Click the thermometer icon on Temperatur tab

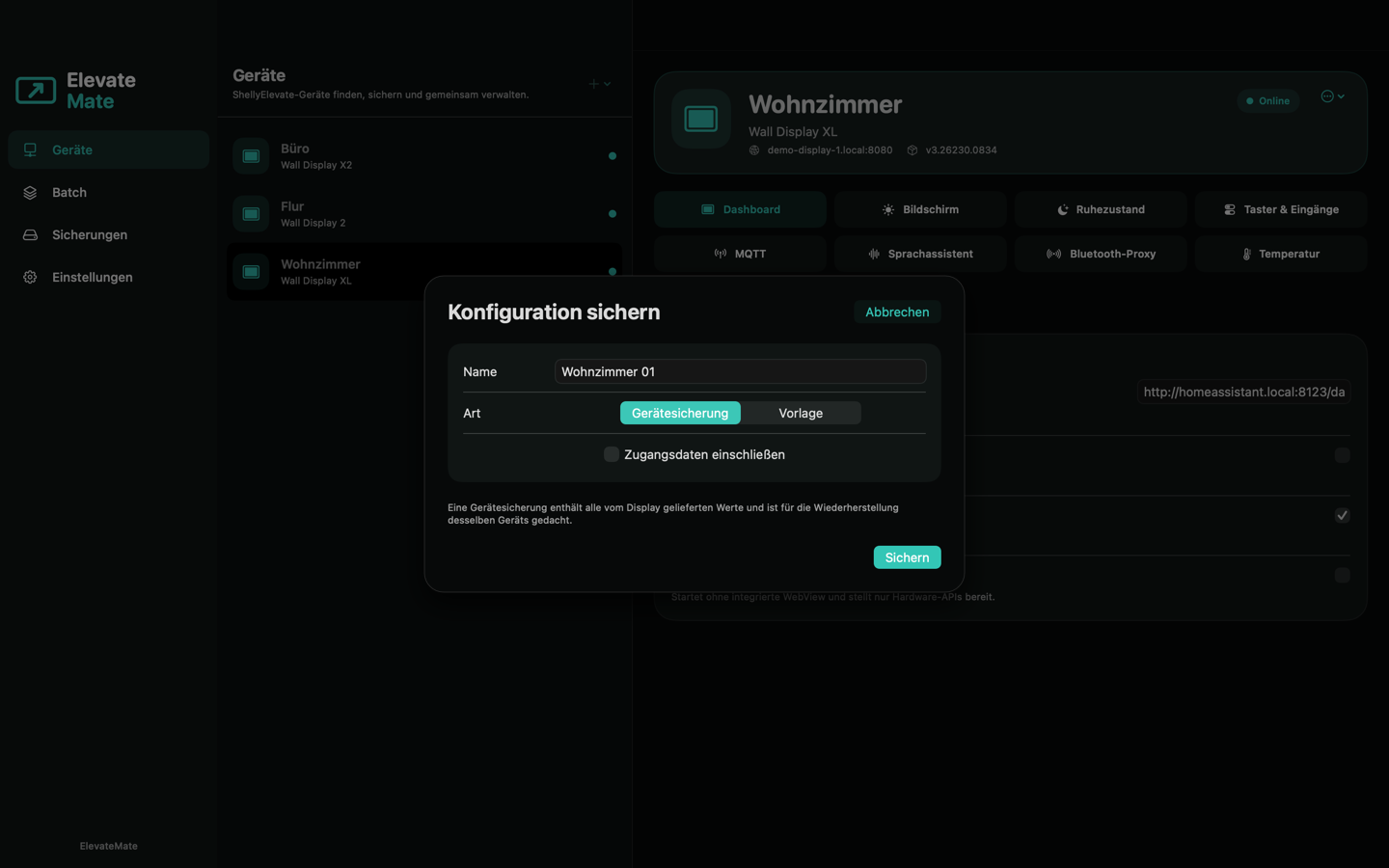[x=1246, y=254]
